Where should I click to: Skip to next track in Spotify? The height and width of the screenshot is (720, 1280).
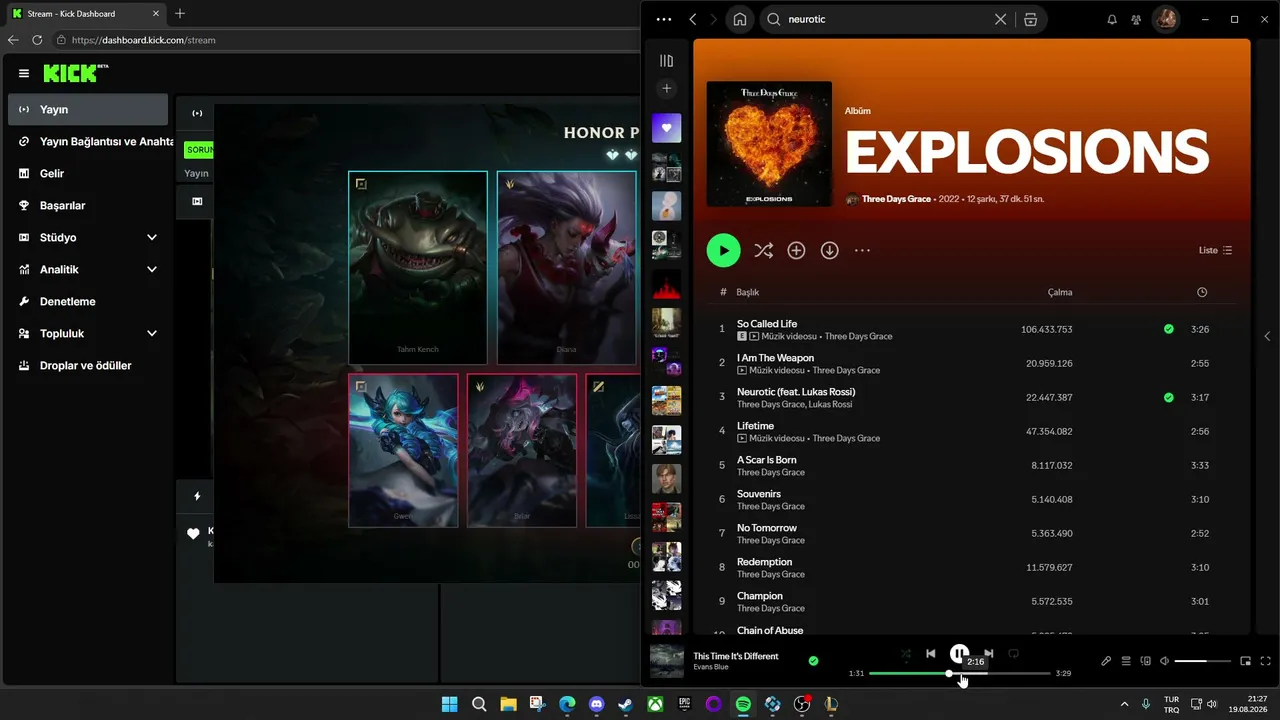(988, 654)
